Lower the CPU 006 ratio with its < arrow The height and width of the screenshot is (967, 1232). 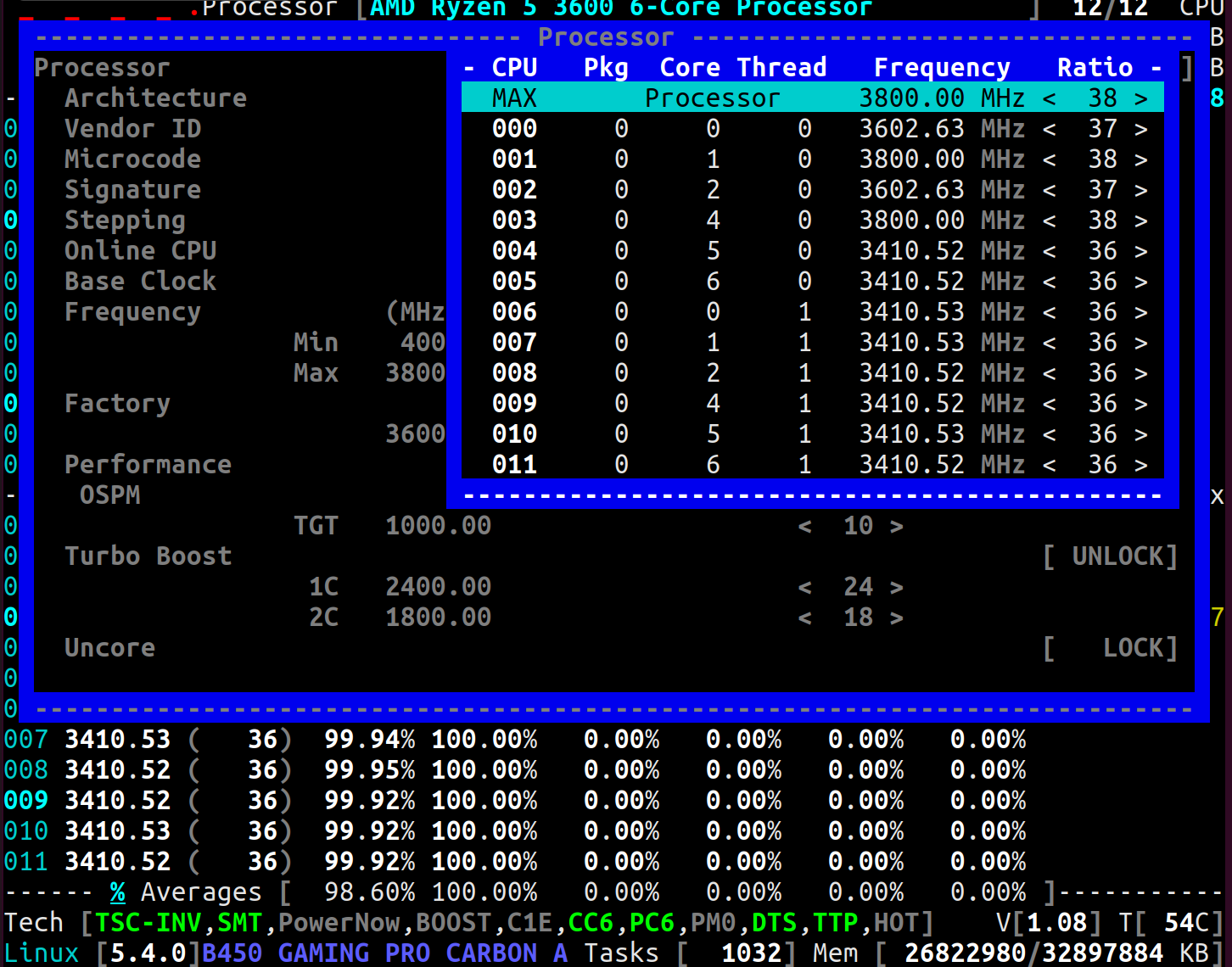point(1050,312)
